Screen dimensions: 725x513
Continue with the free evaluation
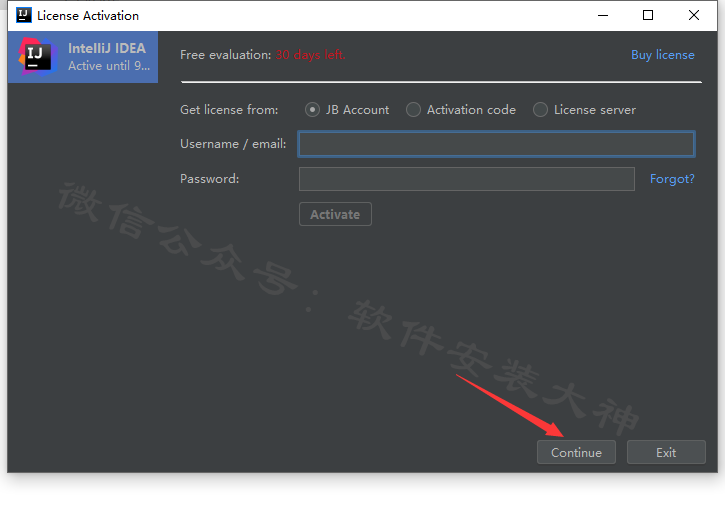(x=576, y=452)
